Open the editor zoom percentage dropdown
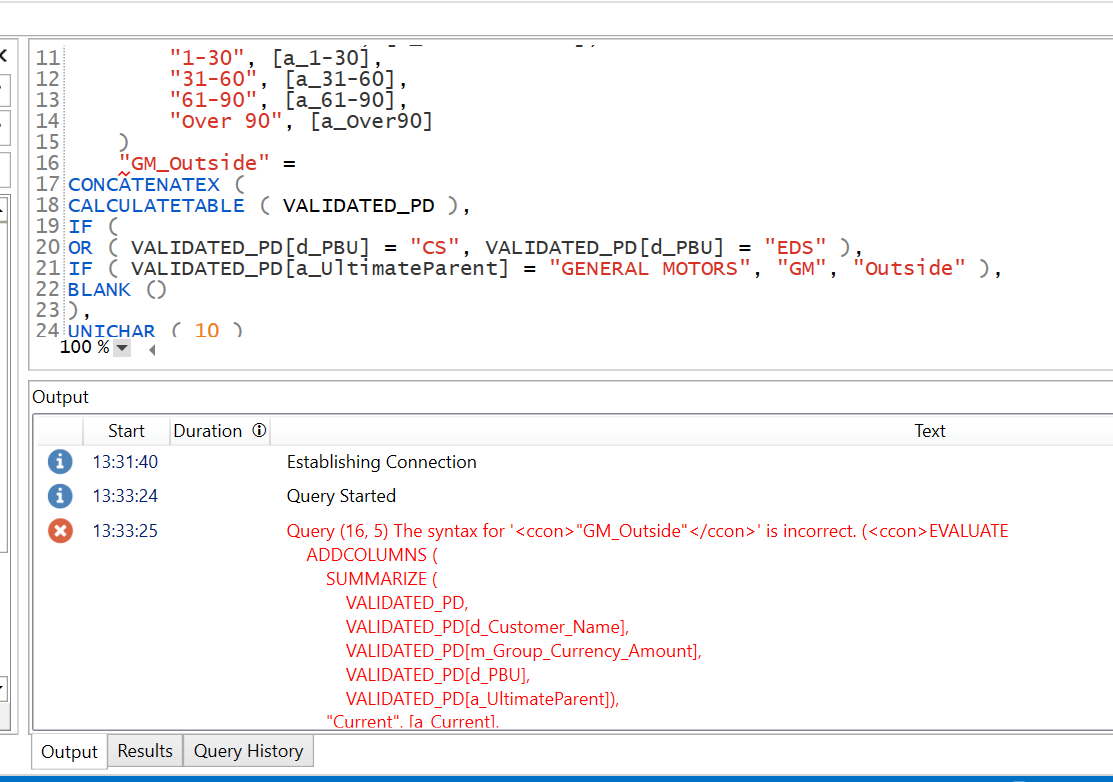Screen dimensions: 1113x782 (122, 348)
